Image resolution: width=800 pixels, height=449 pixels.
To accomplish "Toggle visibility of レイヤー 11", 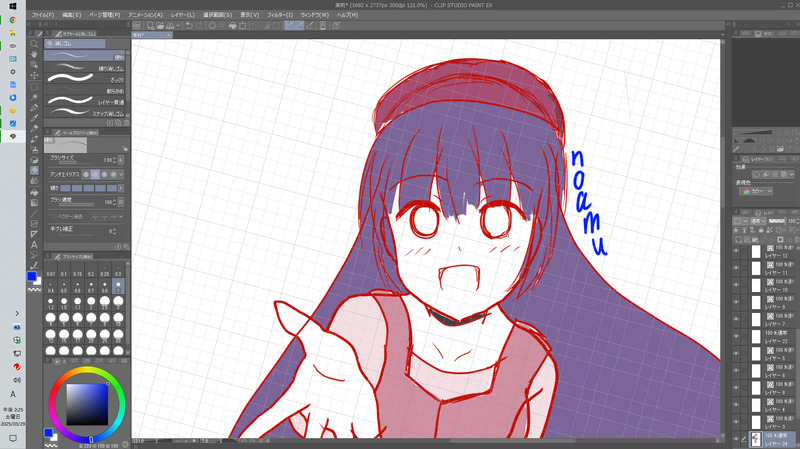I will point(736,268).
